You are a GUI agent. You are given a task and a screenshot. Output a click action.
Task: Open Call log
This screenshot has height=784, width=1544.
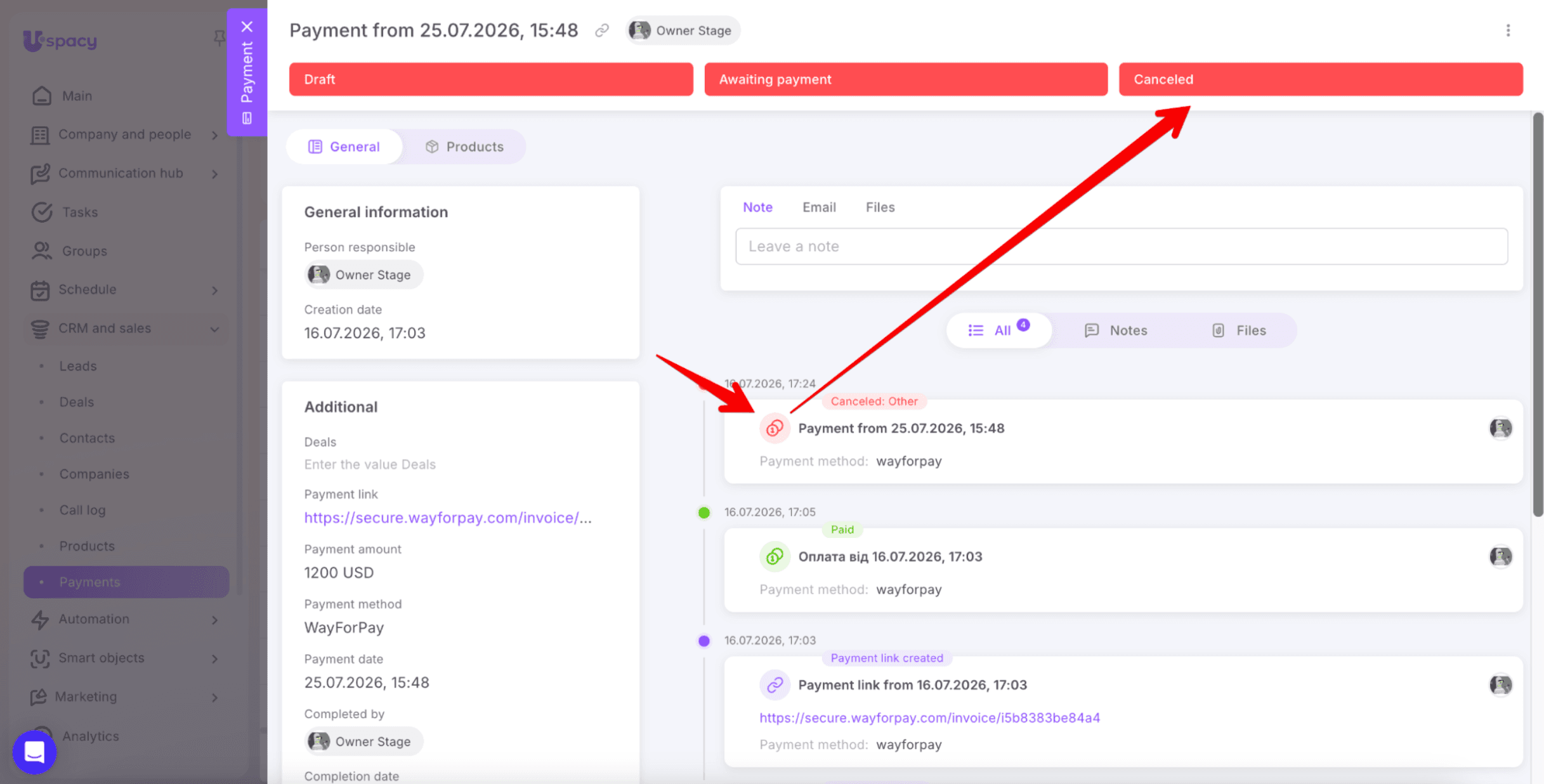click(82, 510)
